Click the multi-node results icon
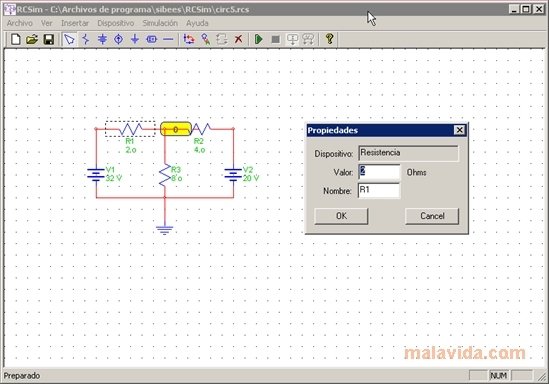 coord(308,39)
